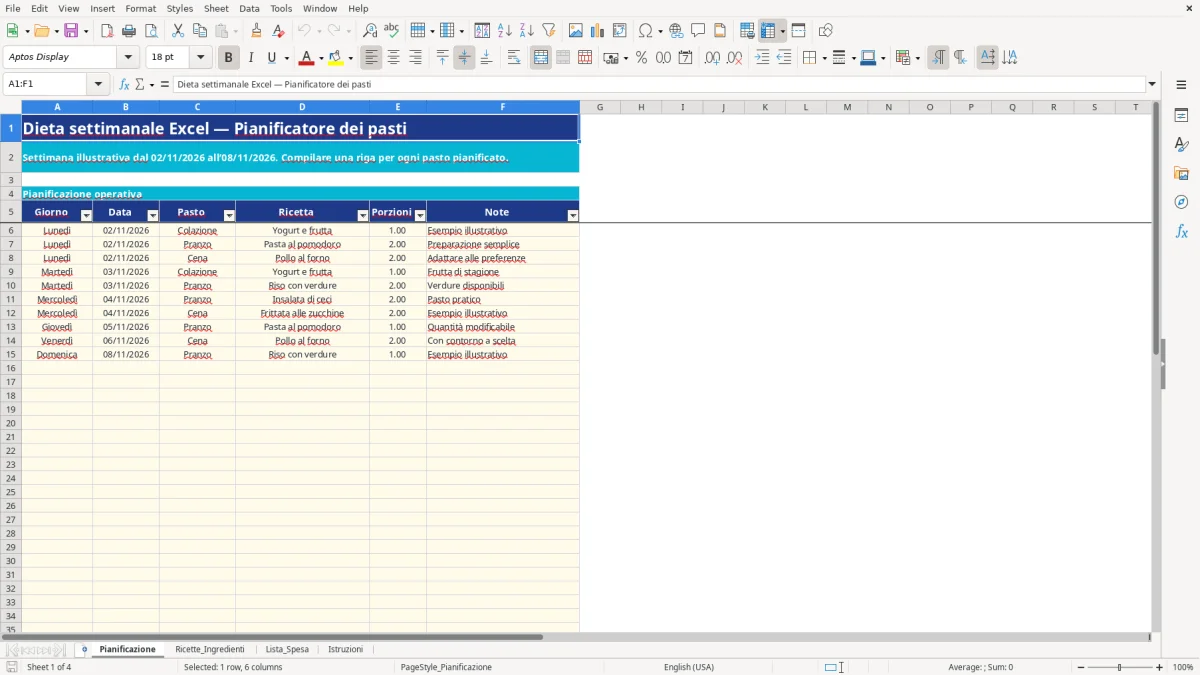1200x675 pixels.
Task: Insert an image
Action: tap(576, 31)
